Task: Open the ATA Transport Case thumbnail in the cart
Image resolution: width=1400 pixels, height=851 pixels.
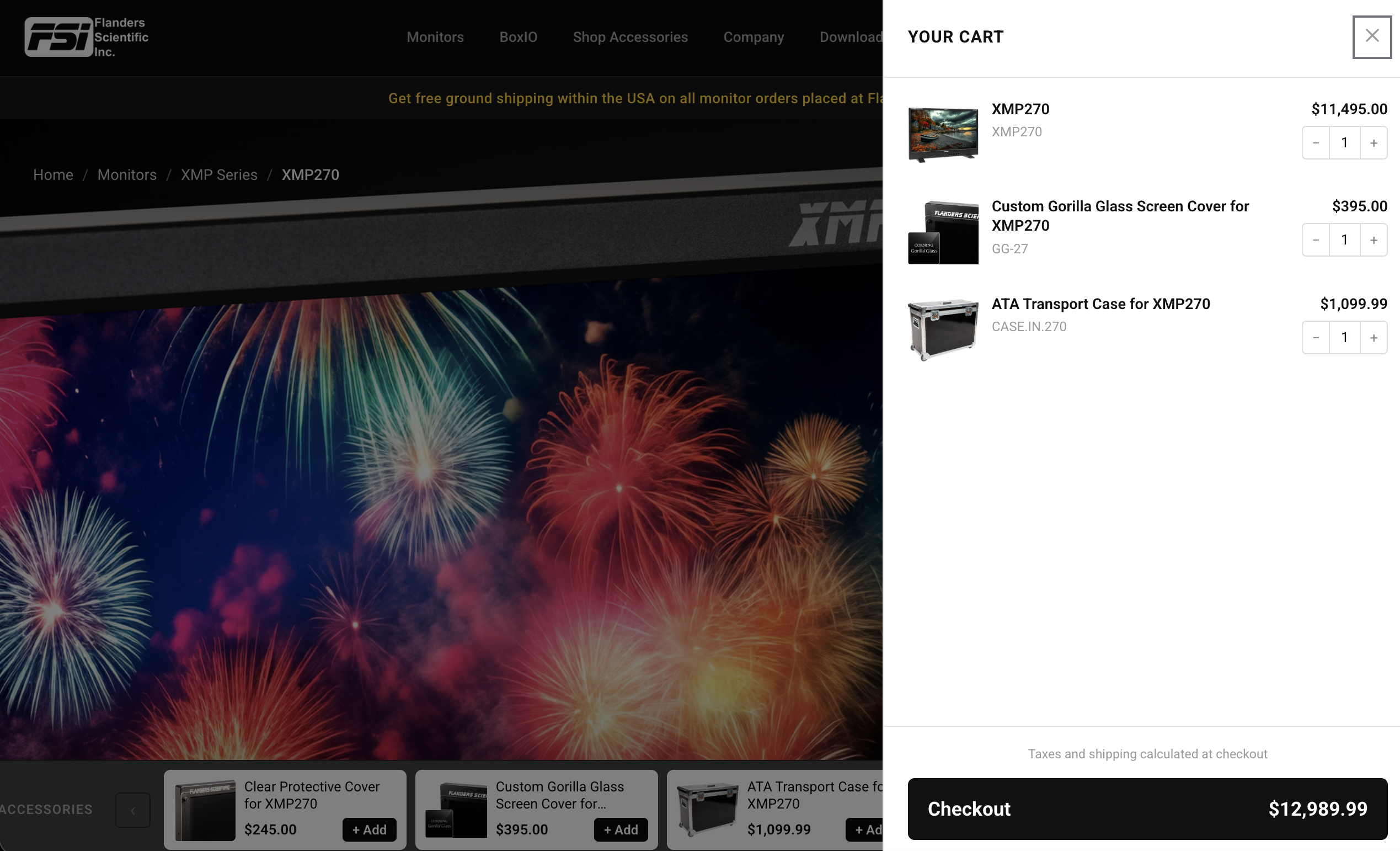Action: 943,329
